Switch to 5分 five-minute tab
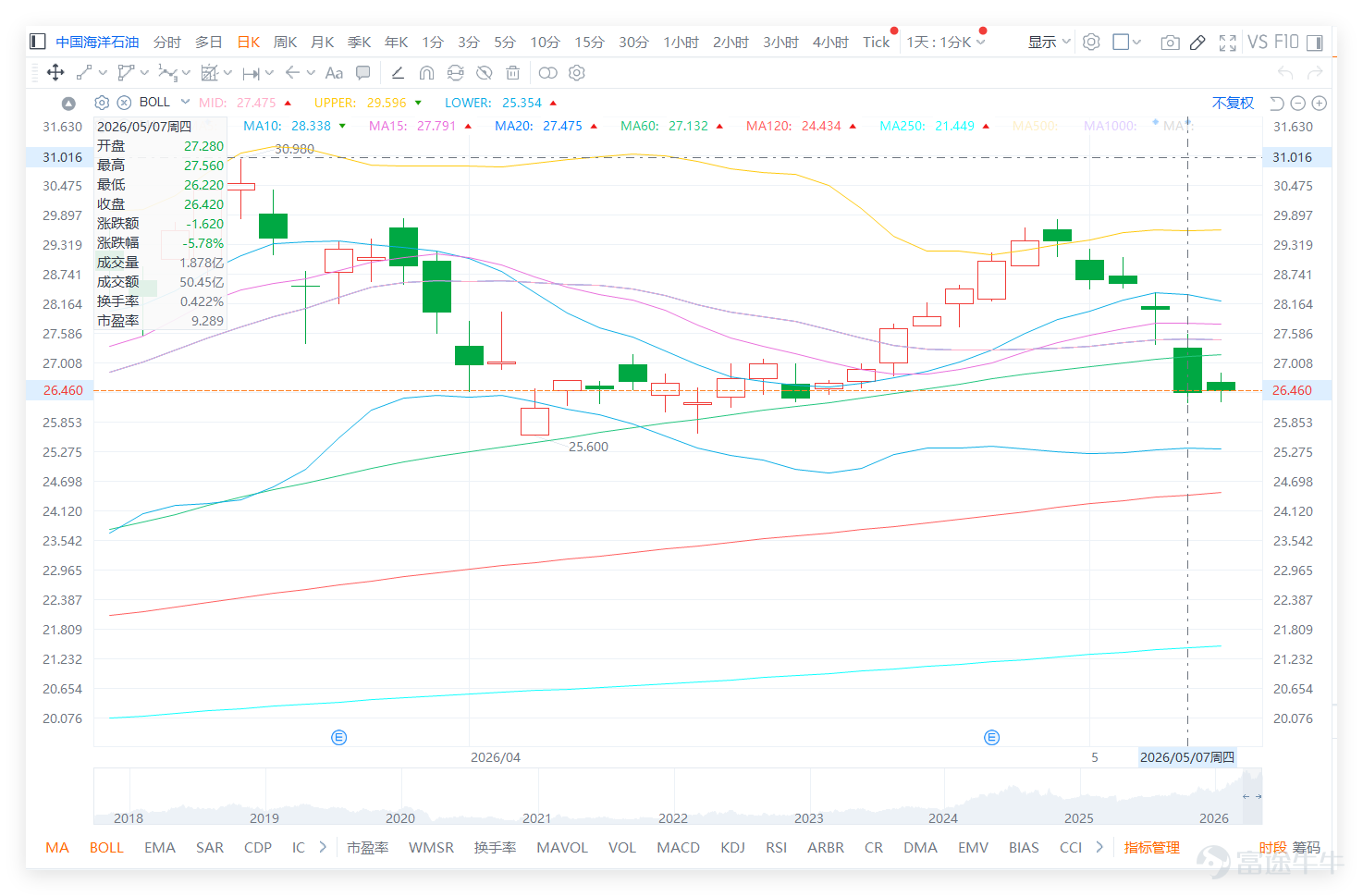This screenshot has height=896, width=1363. point(504,43)
